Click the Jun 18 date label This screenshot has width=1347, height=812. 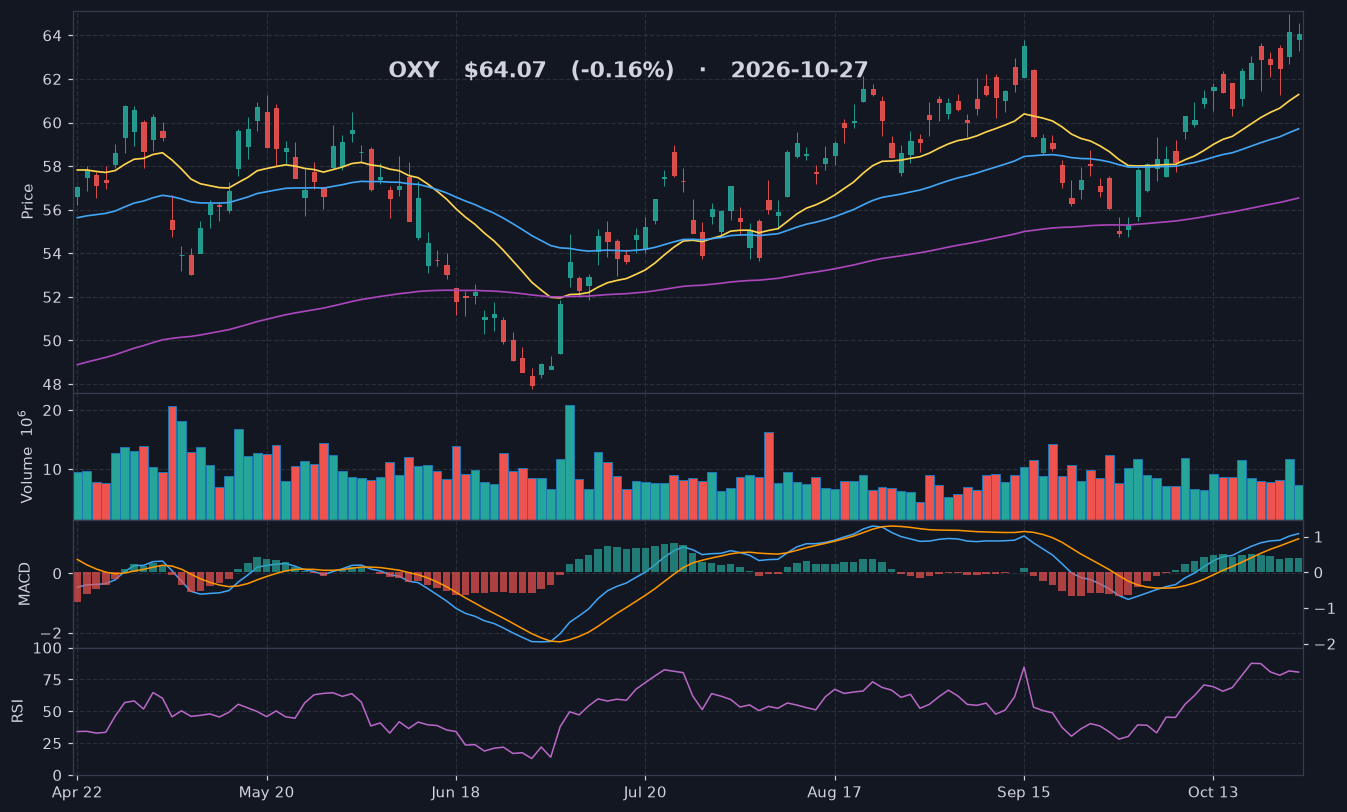(456, 792)
